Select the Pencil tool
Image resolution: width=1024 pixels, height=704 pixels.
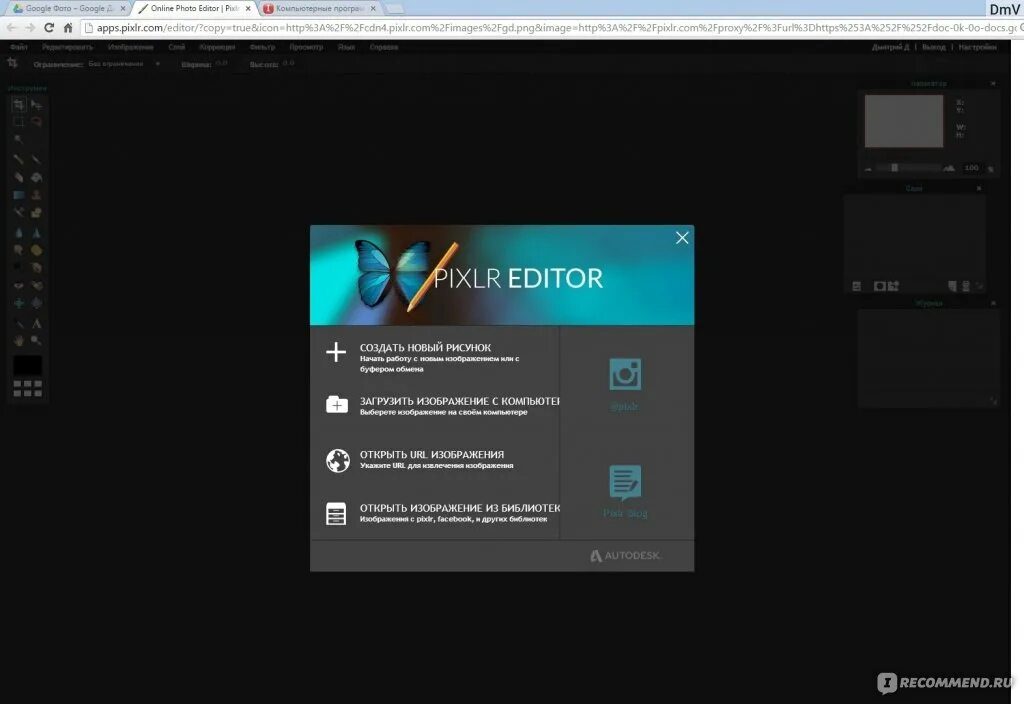18,159
